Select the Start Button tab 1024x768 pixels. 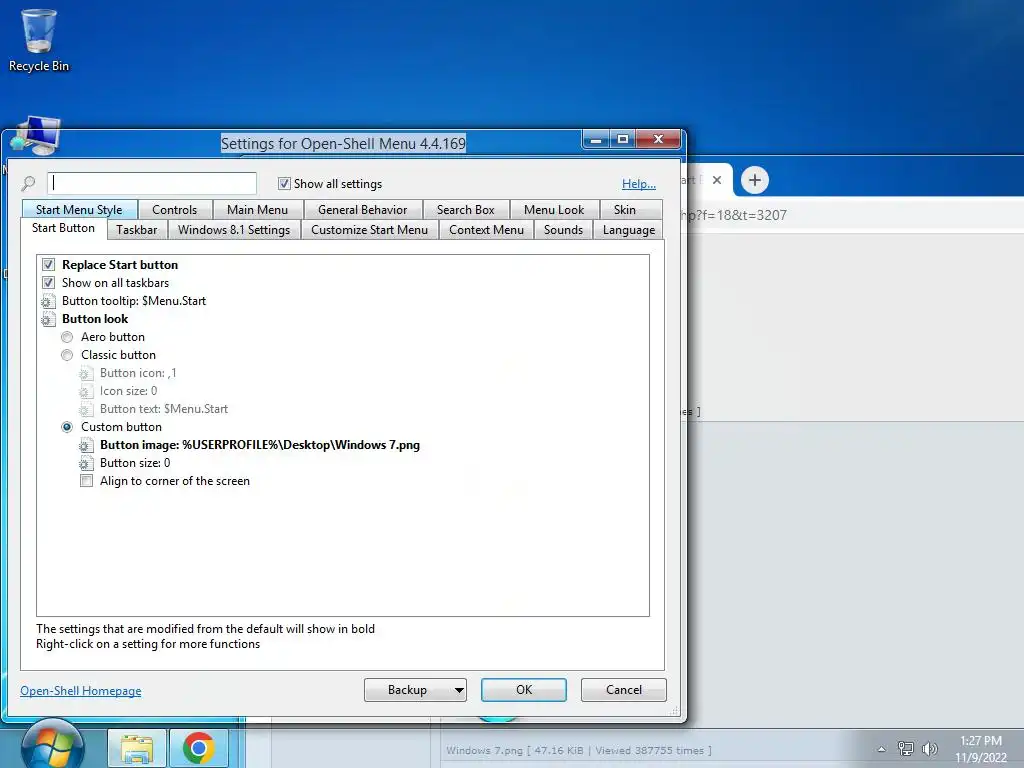(63, 228)
